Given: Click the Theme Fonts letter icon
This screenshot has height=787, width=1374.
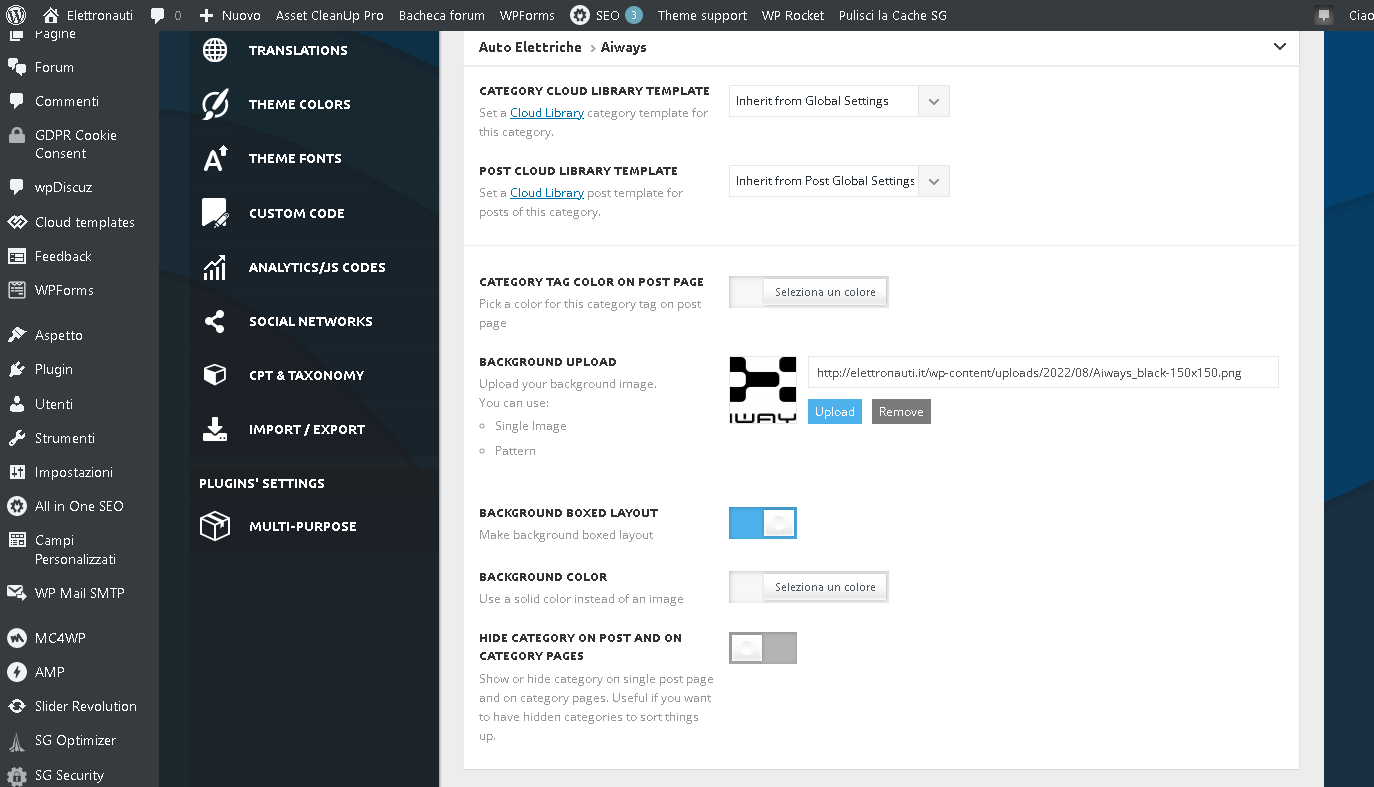Looking at the screenshot, I should (x=215, y=158).
